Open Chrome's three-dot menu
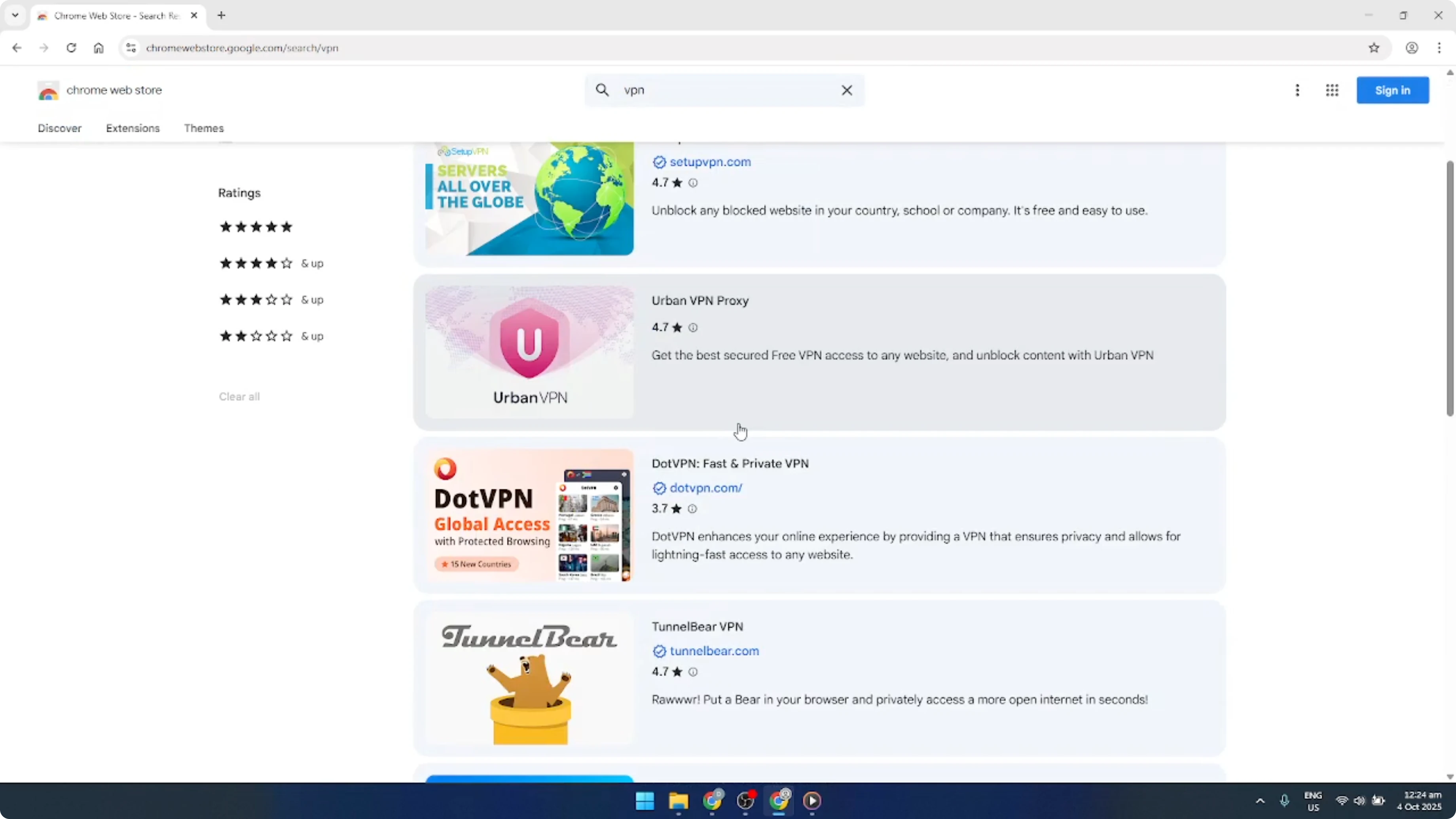Viewport: 1456px width, 819px height. 1440,48
